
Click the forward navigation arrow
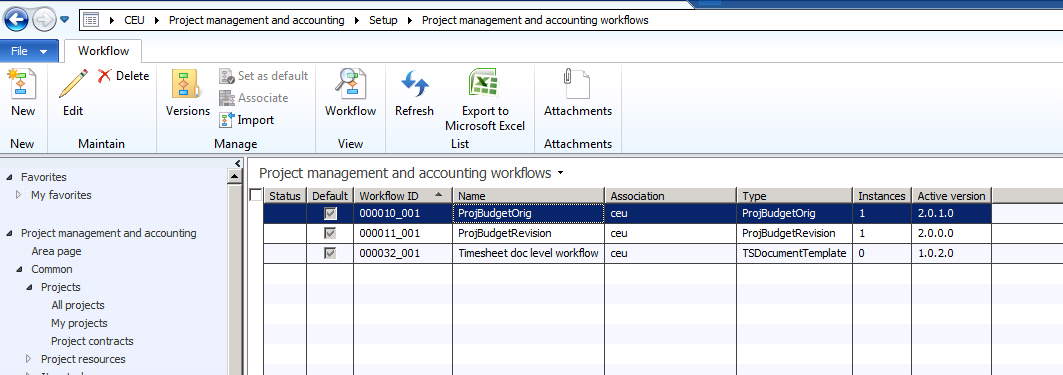43,20
